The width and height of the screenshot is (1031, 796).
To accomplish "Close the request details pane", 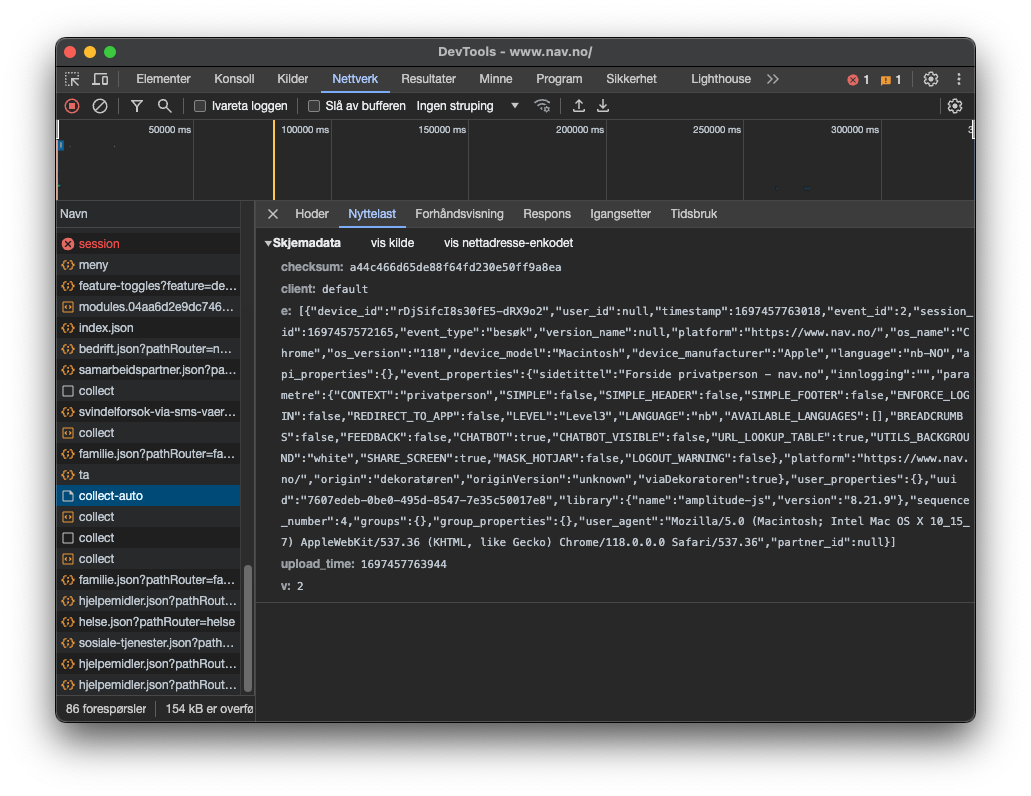I will (x=273, y=214).
